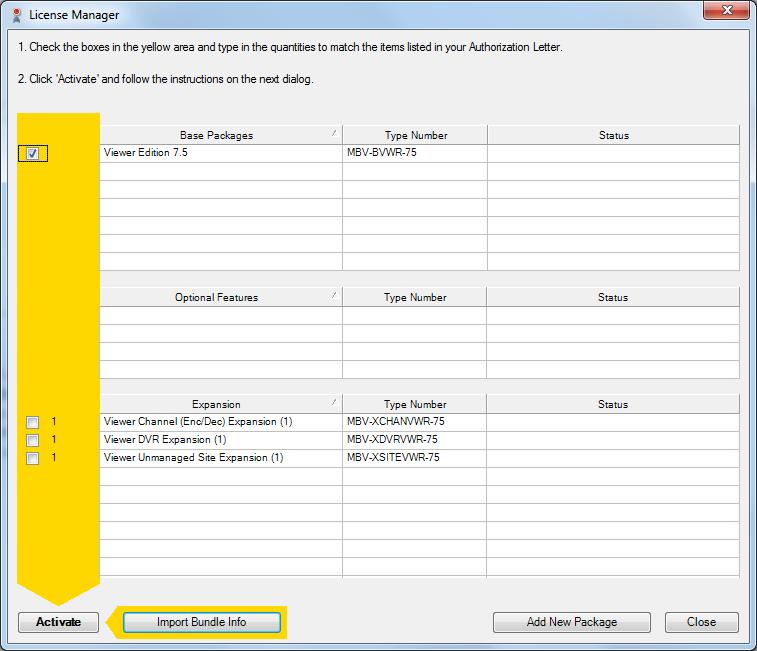Select Viewer Unmanaged Site Expansion (1) row
This screenshot has height=651, width=757.
(x=420, y=458)
